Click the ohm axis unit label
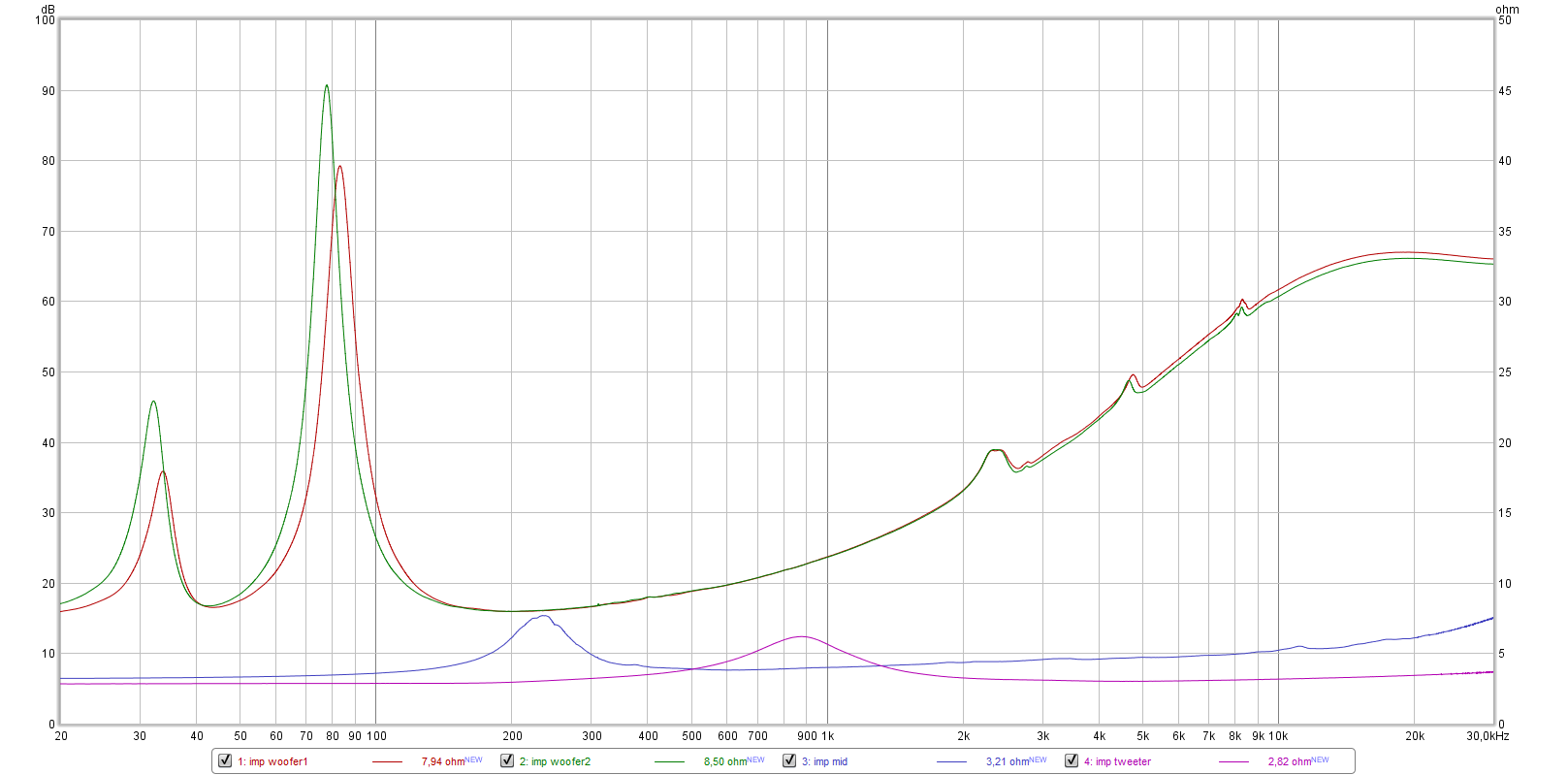This screenshot has height=775, width=1568. (x=1507, y=9)
